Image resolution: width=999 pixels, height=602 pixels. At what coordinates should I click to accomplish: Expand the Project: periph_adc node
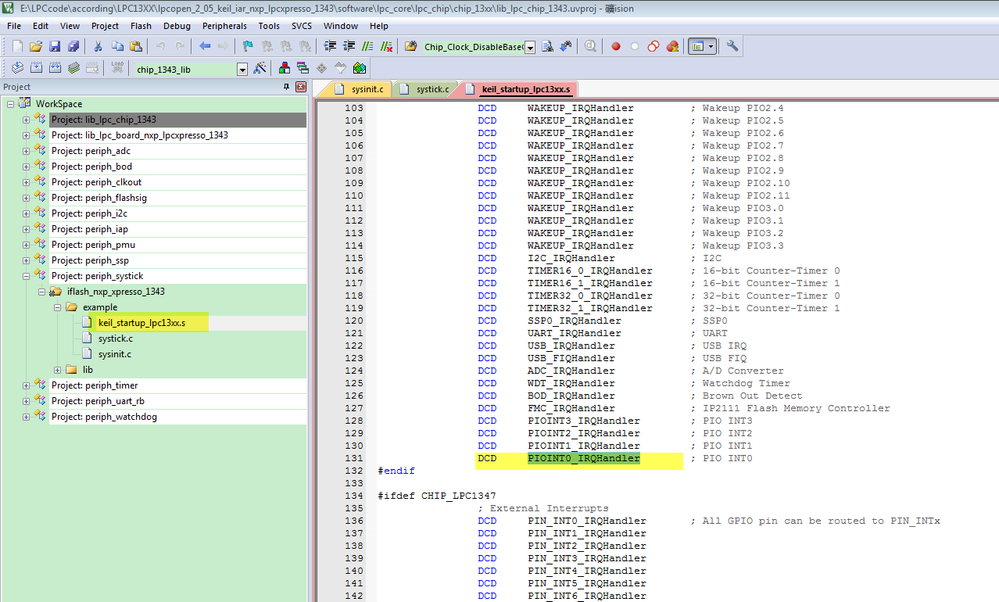click(x=27, y=151)
